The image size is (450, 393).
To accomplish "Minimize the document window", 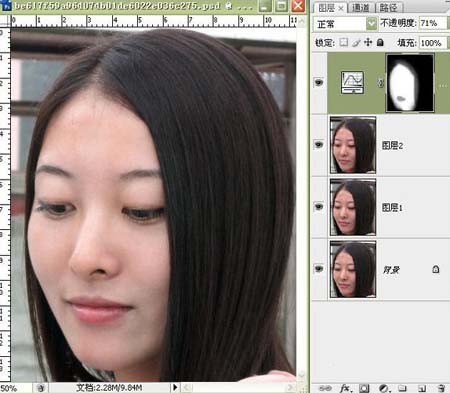I will pyautogui.click(x=265, y=6).
